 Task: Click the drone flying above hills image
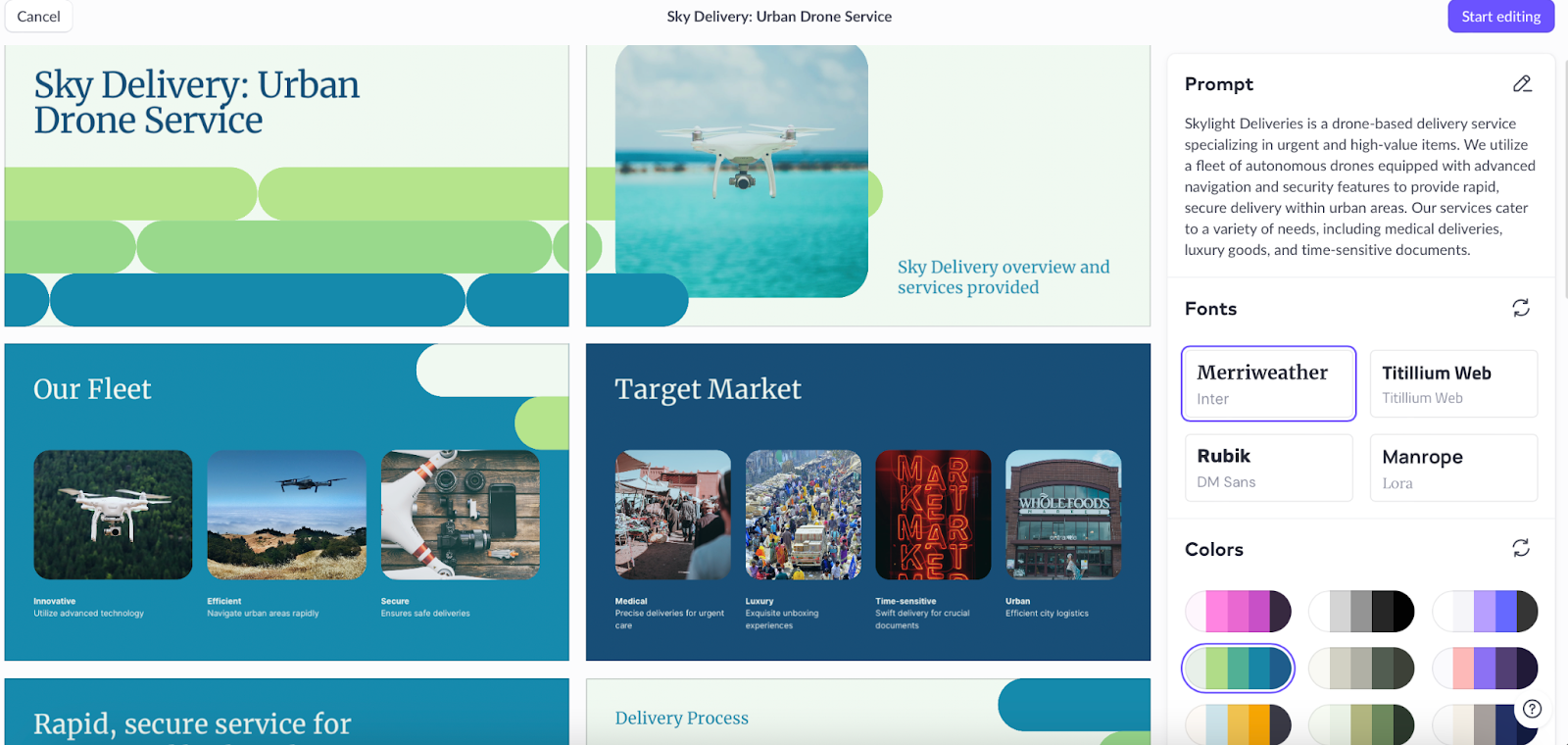[x=286, y=515]
